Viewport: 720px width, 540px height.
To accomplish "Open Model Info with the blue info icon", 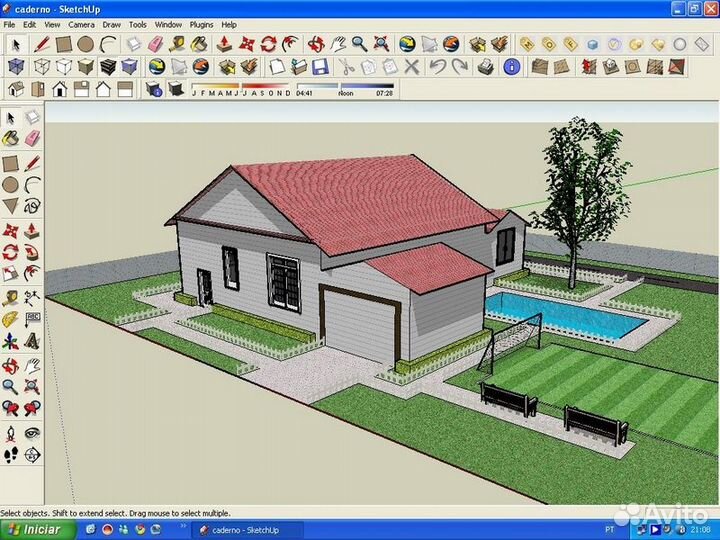I will 511,67.
